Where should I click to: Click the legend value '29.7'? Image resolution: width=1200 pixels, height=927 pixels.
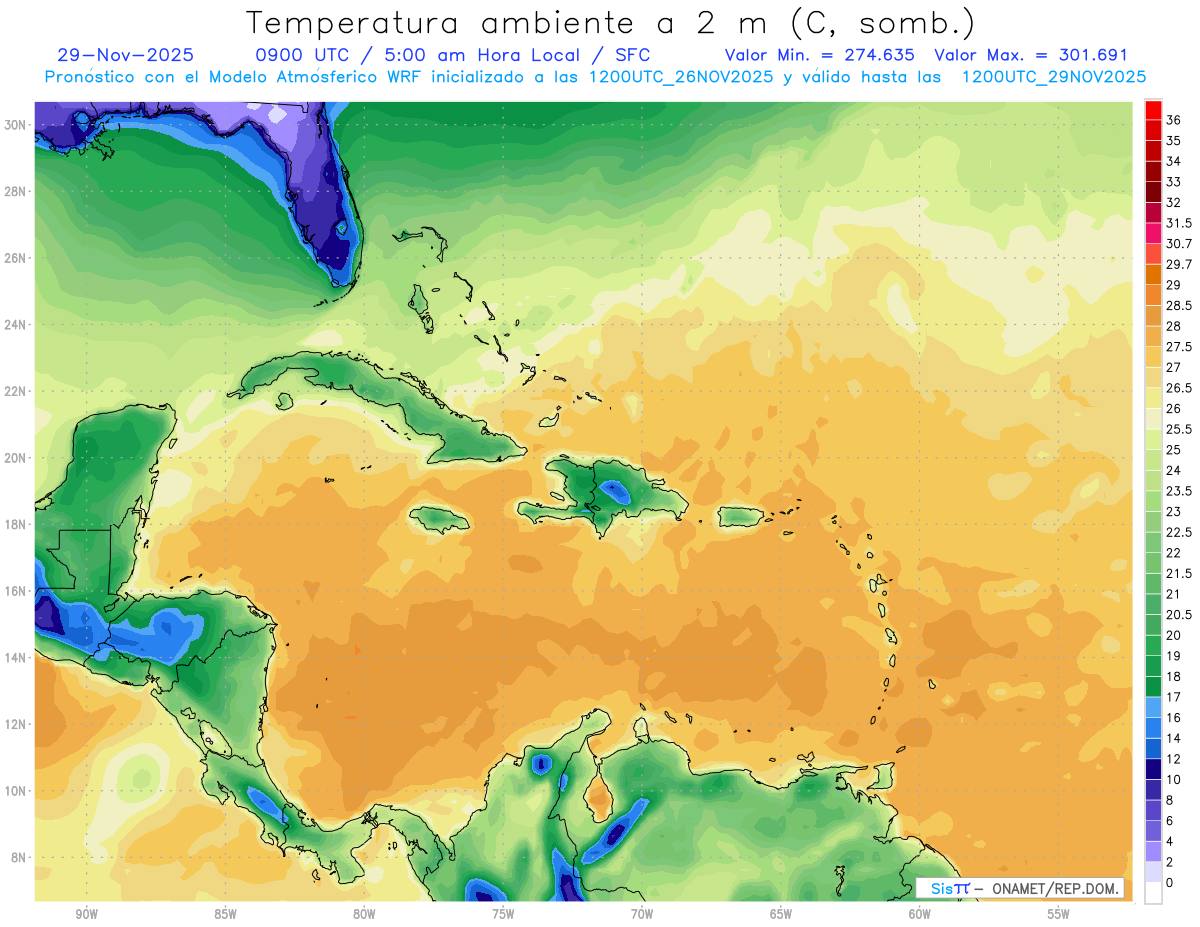pos(1179,264)
